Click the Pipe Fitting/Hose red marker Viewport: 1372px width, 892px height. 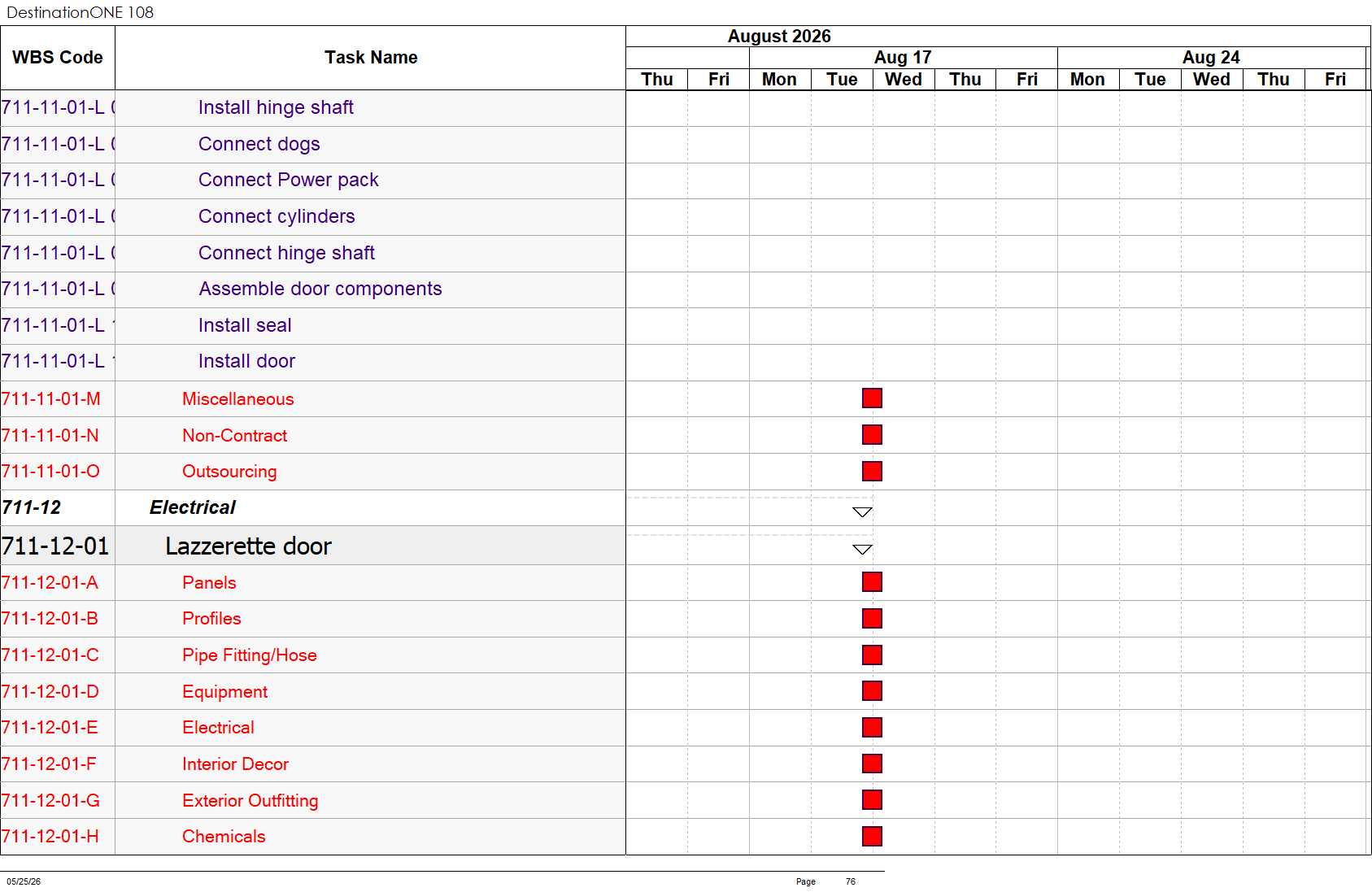(872, 655)
